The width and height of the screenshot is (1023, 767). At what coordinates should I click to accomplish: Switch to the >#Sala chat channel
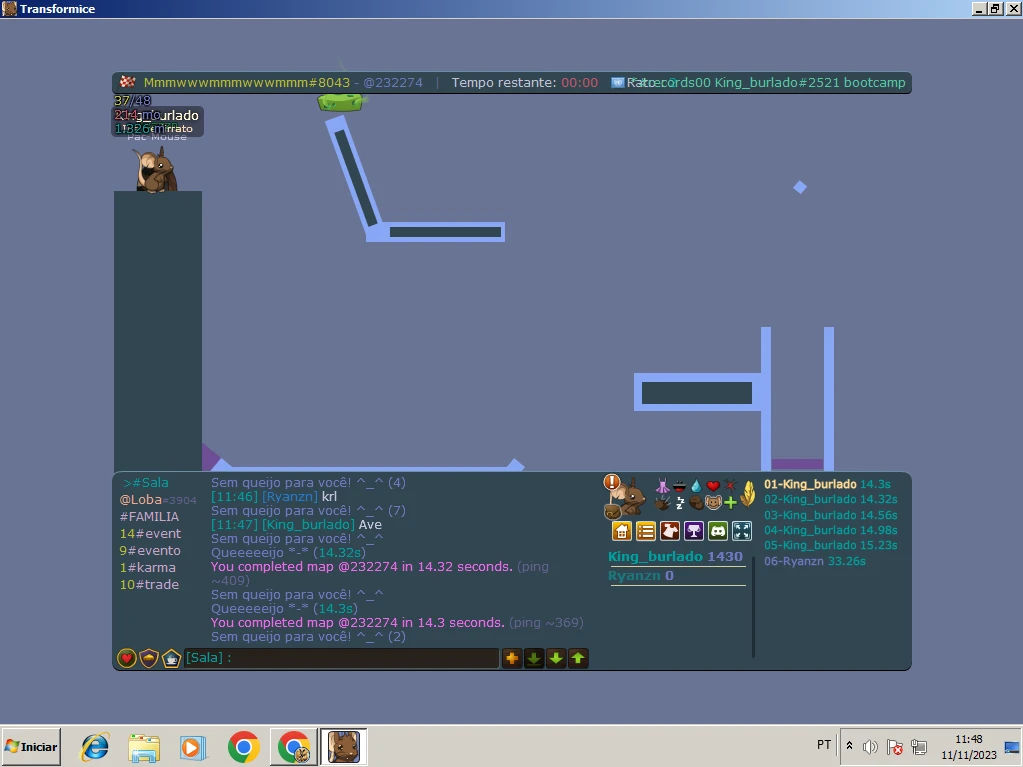tap(145, 483)
